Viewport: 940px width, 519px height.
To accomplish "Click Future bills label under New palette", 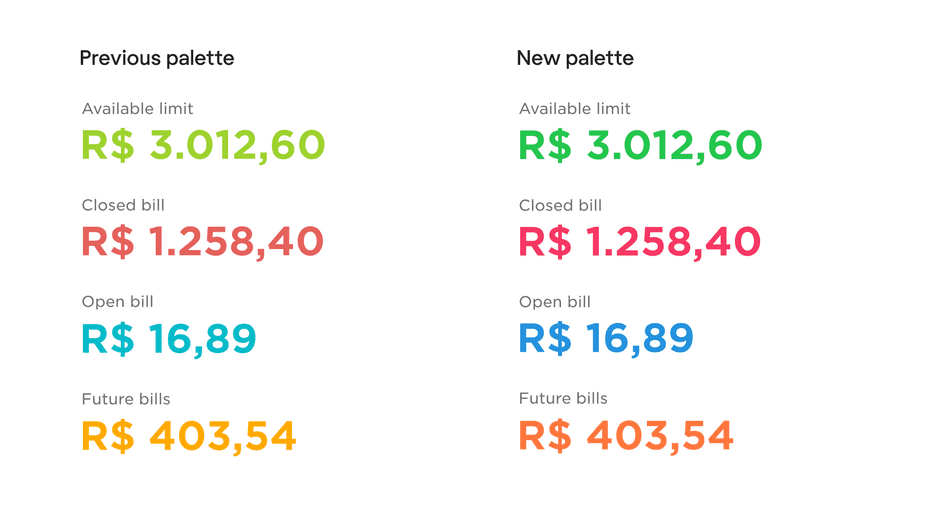I will pos(563,399).
